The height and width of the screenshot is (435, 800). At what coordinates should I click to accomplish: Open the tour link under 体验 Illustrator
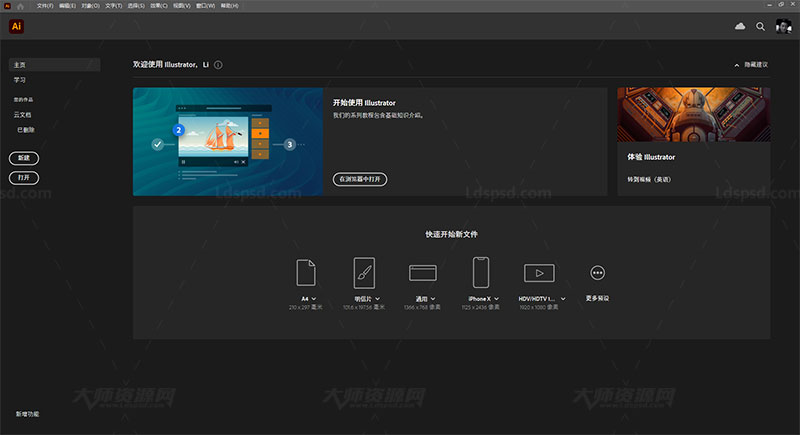tap(649, 180)
